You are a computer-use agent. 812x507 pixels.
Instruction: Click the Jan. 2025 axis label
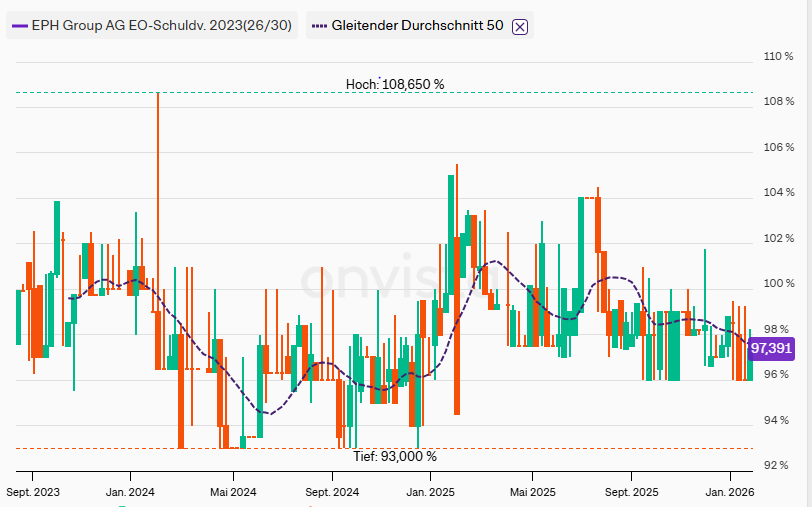click(x=430, y=492)
